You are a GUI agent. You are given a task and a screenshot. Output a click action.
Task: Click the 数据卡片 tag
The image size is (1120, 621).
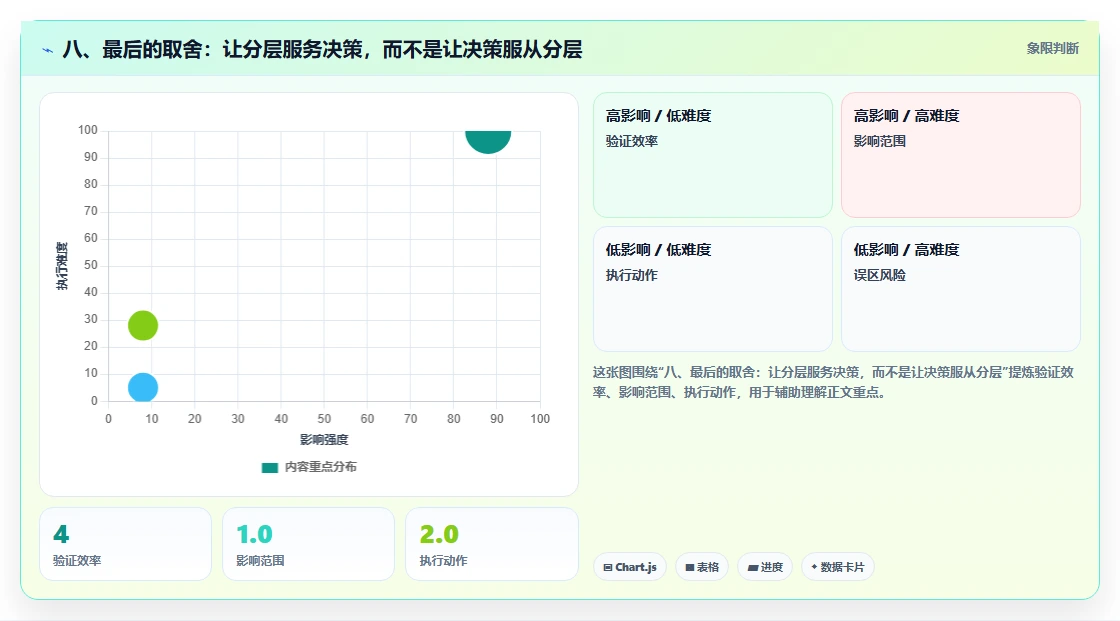point(838,567)
